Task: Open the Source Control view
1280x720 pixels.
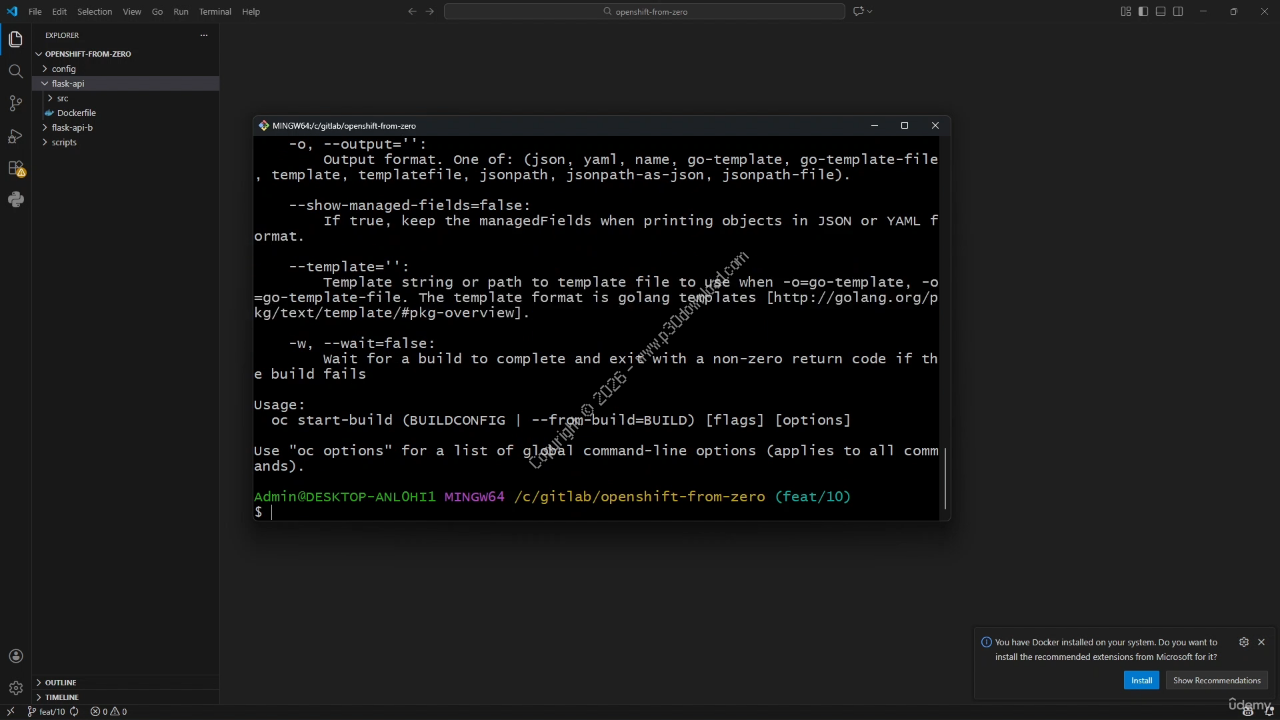Action: (15, 103)
